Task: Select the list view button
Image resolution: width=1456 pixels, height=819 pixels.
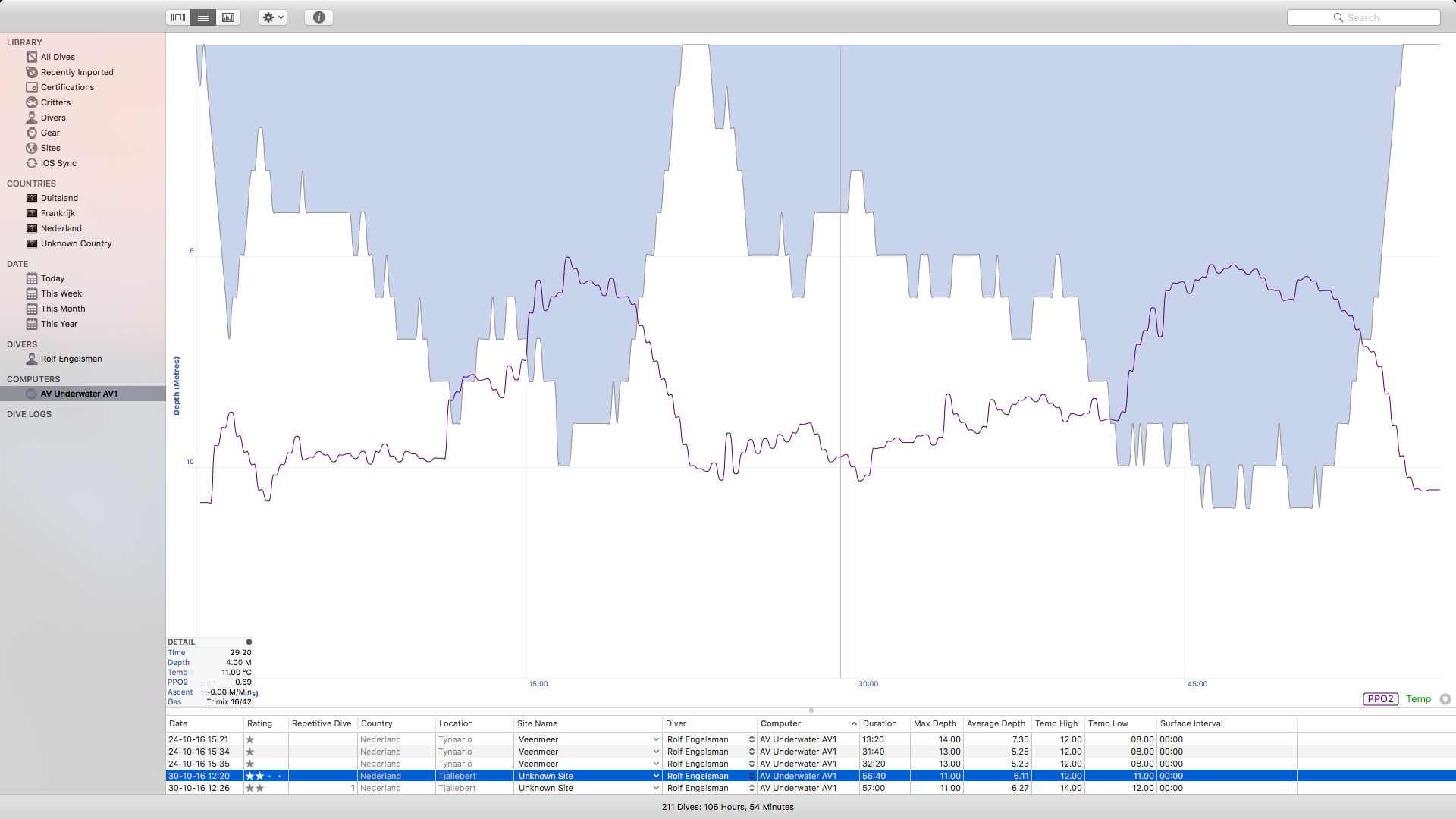Action: click(203, 17)
